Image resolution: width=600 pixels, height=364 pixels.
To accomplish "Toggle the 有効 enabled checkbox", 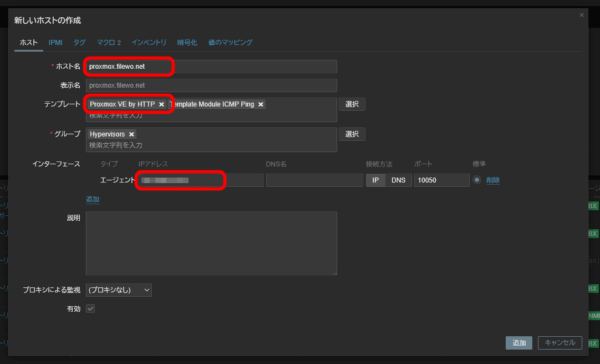I will 90,309.
